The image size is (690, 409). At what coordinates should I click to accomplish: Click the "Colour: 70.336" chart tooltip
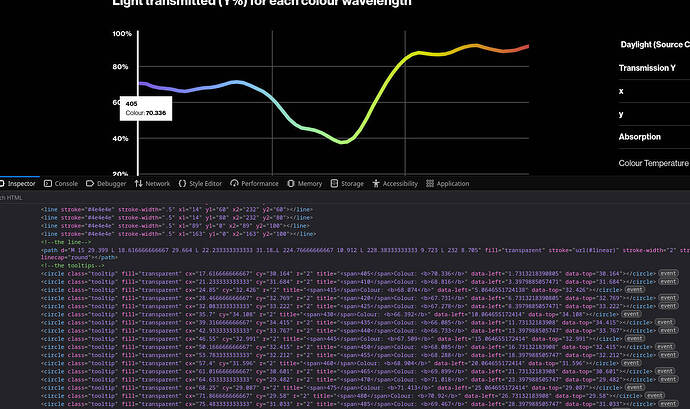tap(146, 108)
